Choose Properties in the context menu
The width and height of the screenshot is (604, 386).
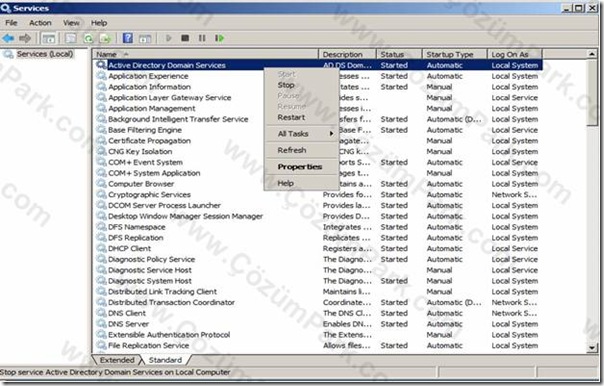[x=301, y=167]
